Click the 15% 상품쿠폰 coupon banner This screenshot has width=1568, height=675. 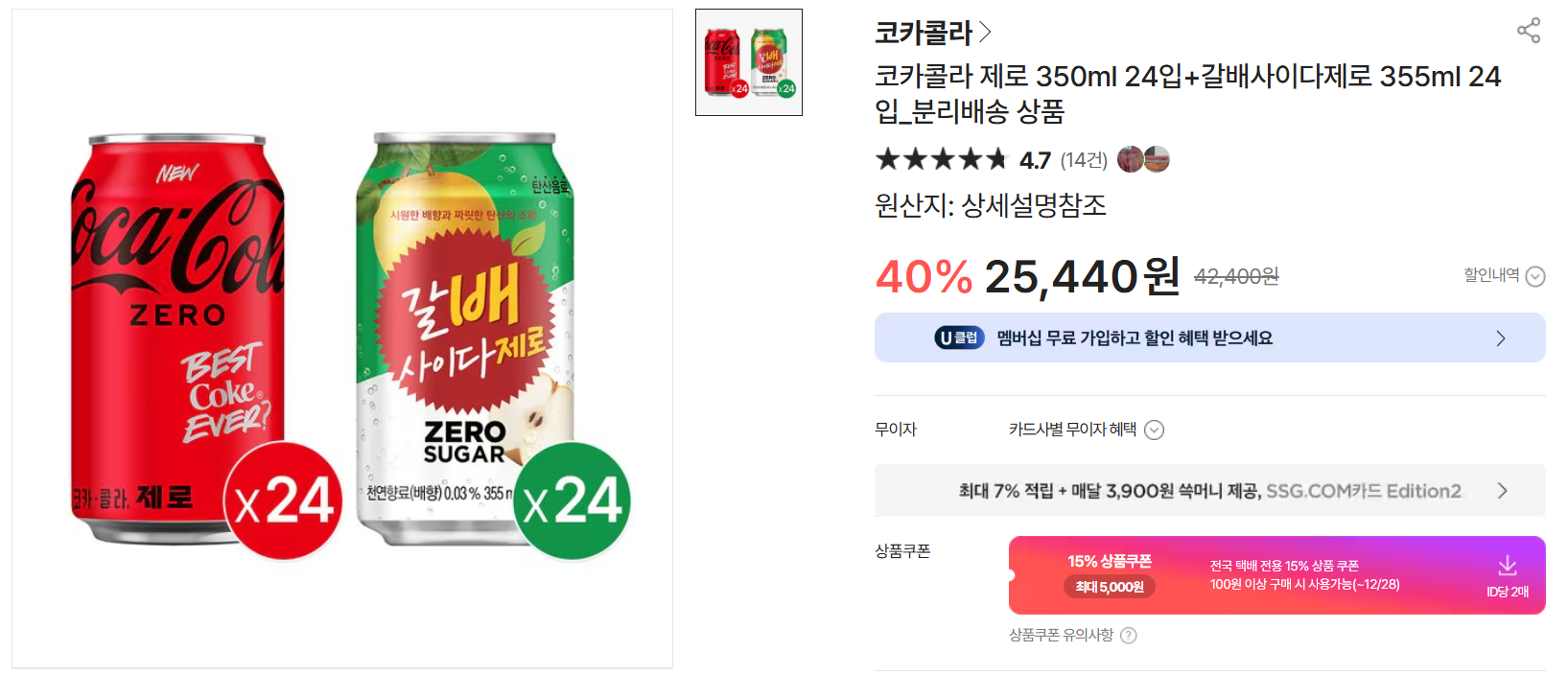click(1275, 574)
